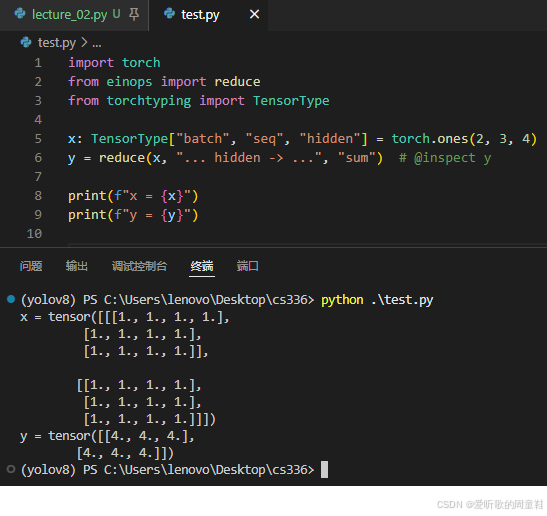The image size is (547, 516).
Task: Click 'torchtyping' in line 3
Action: coord(149,101)
